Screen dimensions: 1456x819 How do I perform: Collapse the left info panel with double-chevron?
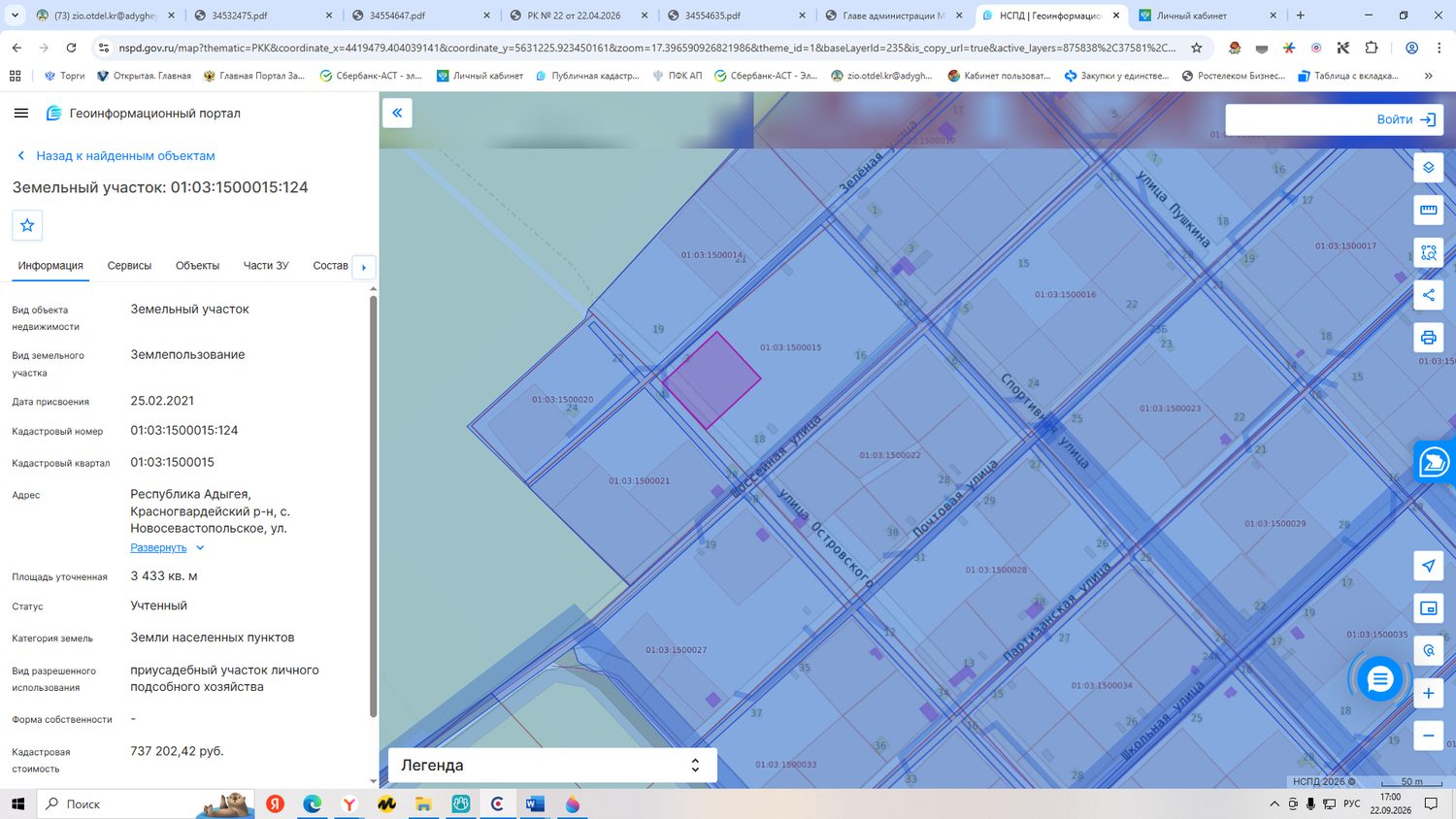coord(397,114)
